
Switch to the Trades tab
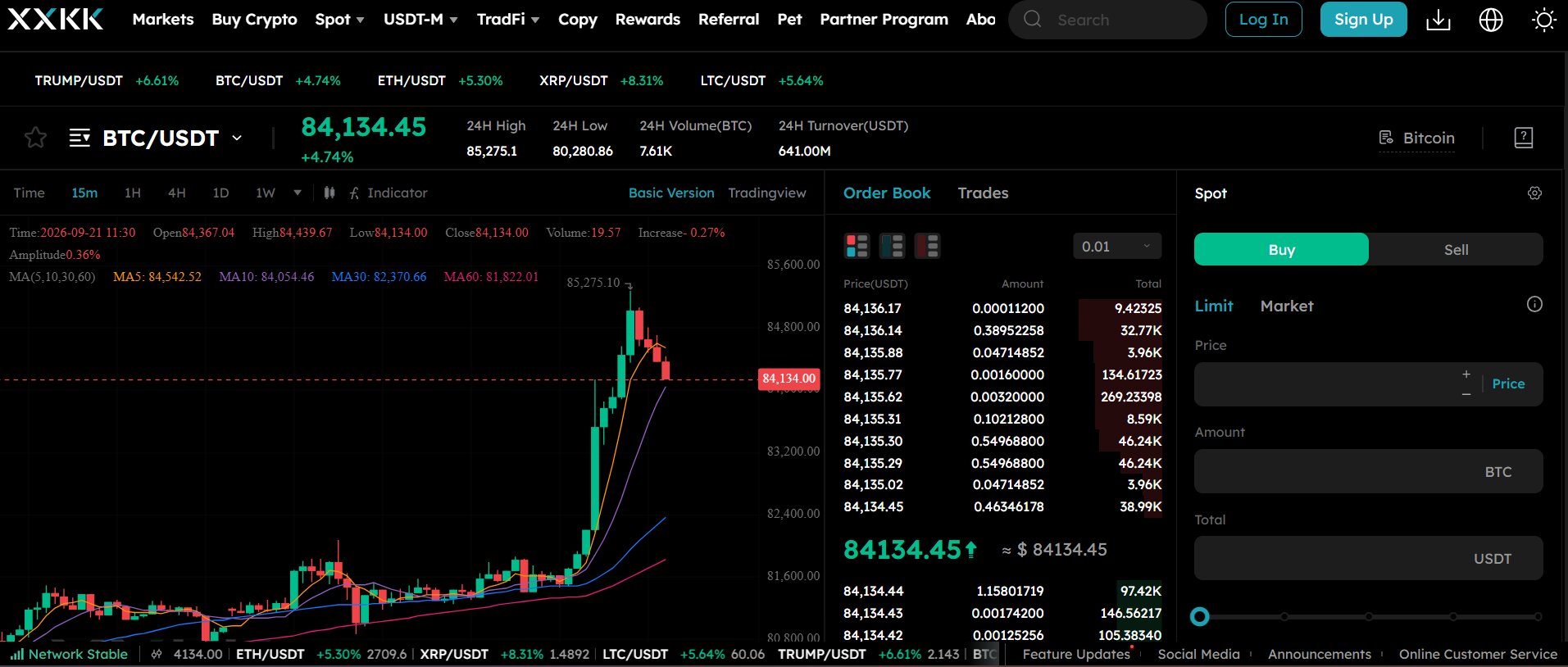pos(983,193)
